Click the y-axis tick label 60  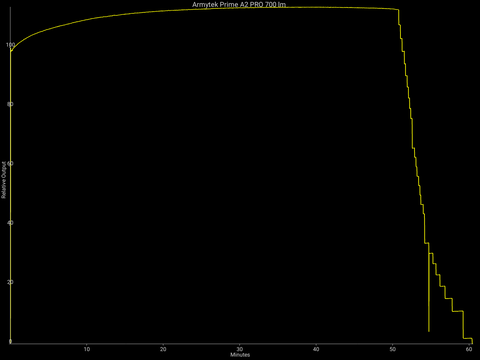pos(10,163)
